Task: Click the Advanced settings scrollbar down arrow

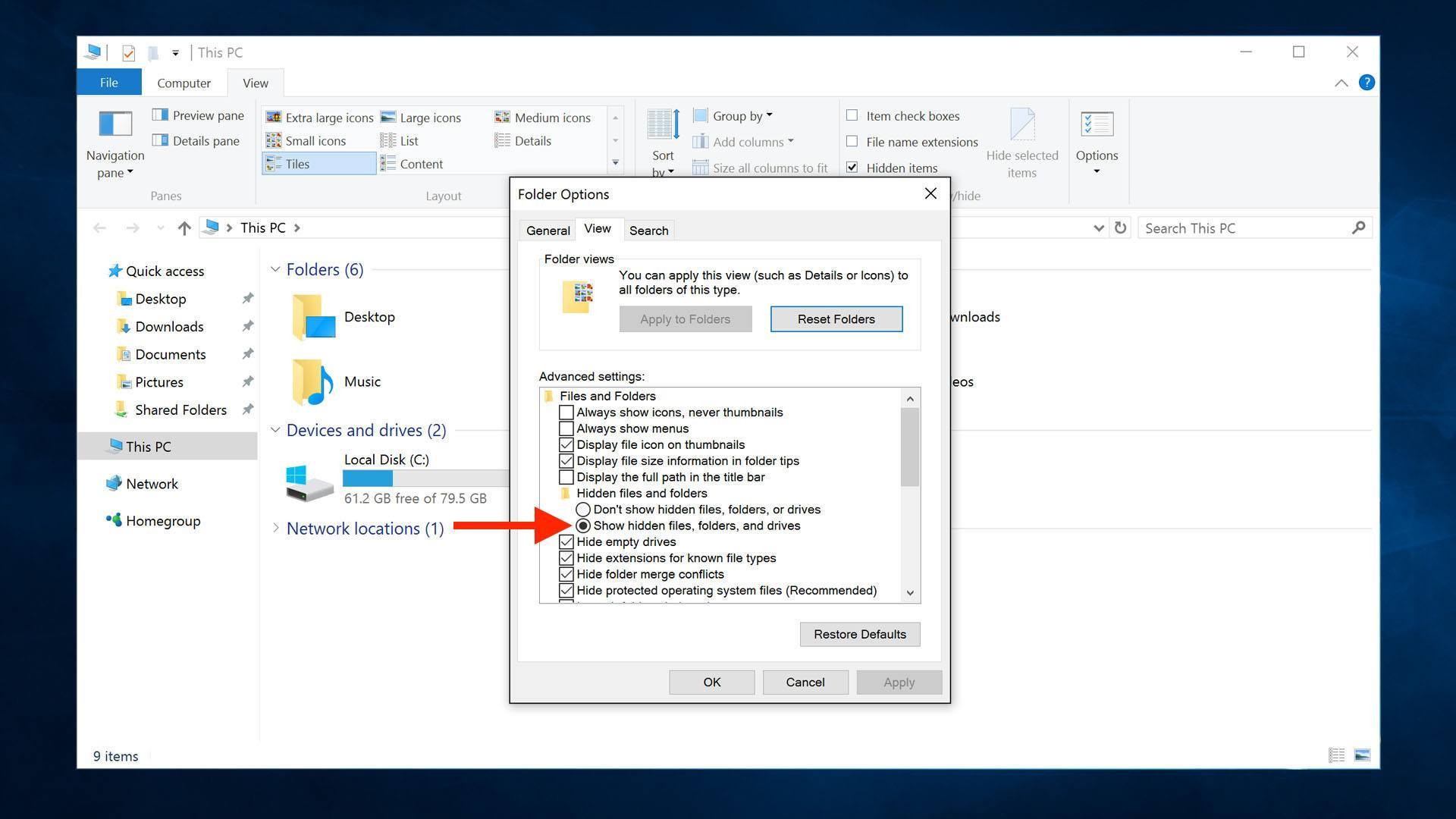Action: click(910, 593)
